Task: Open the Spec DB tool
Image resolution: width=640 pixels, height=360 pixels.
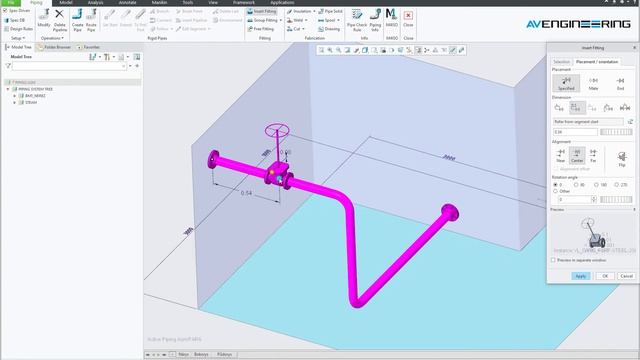Action: click(x=14, y=20)
